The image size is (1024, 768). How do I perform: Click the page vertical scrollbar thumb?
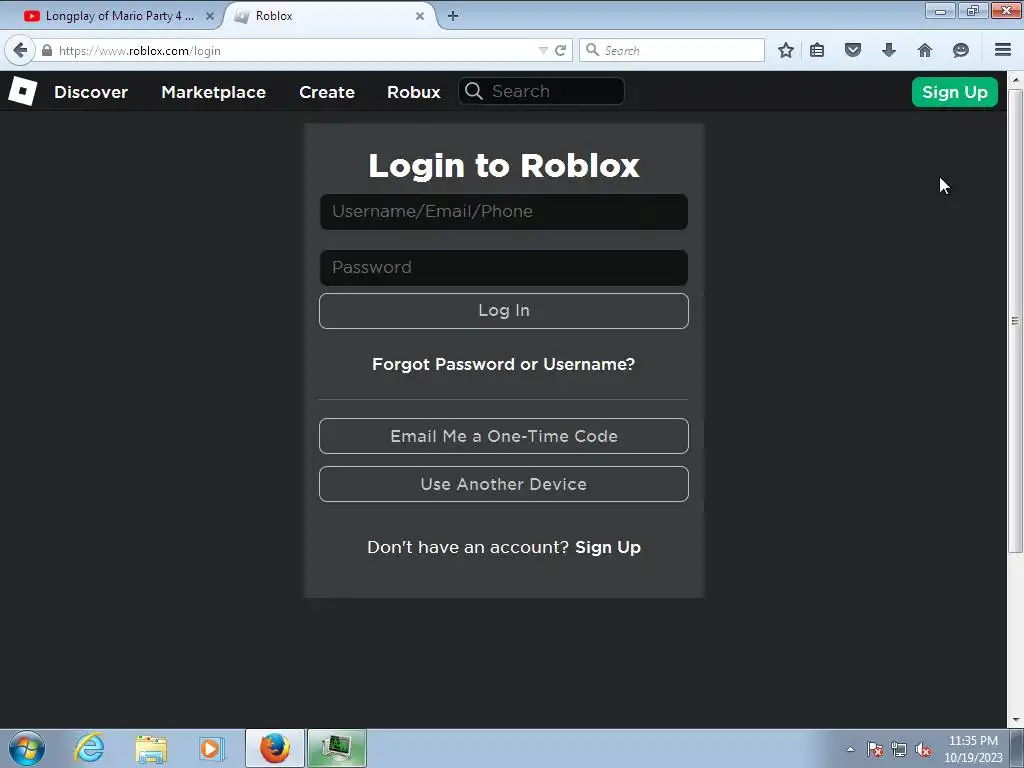(1015, 321)
